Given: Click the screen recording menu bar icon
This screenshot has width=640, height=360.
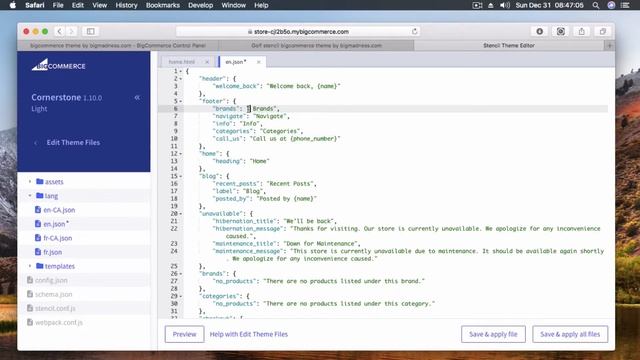Looking at the screenshot, I should (x=477, y=5).
